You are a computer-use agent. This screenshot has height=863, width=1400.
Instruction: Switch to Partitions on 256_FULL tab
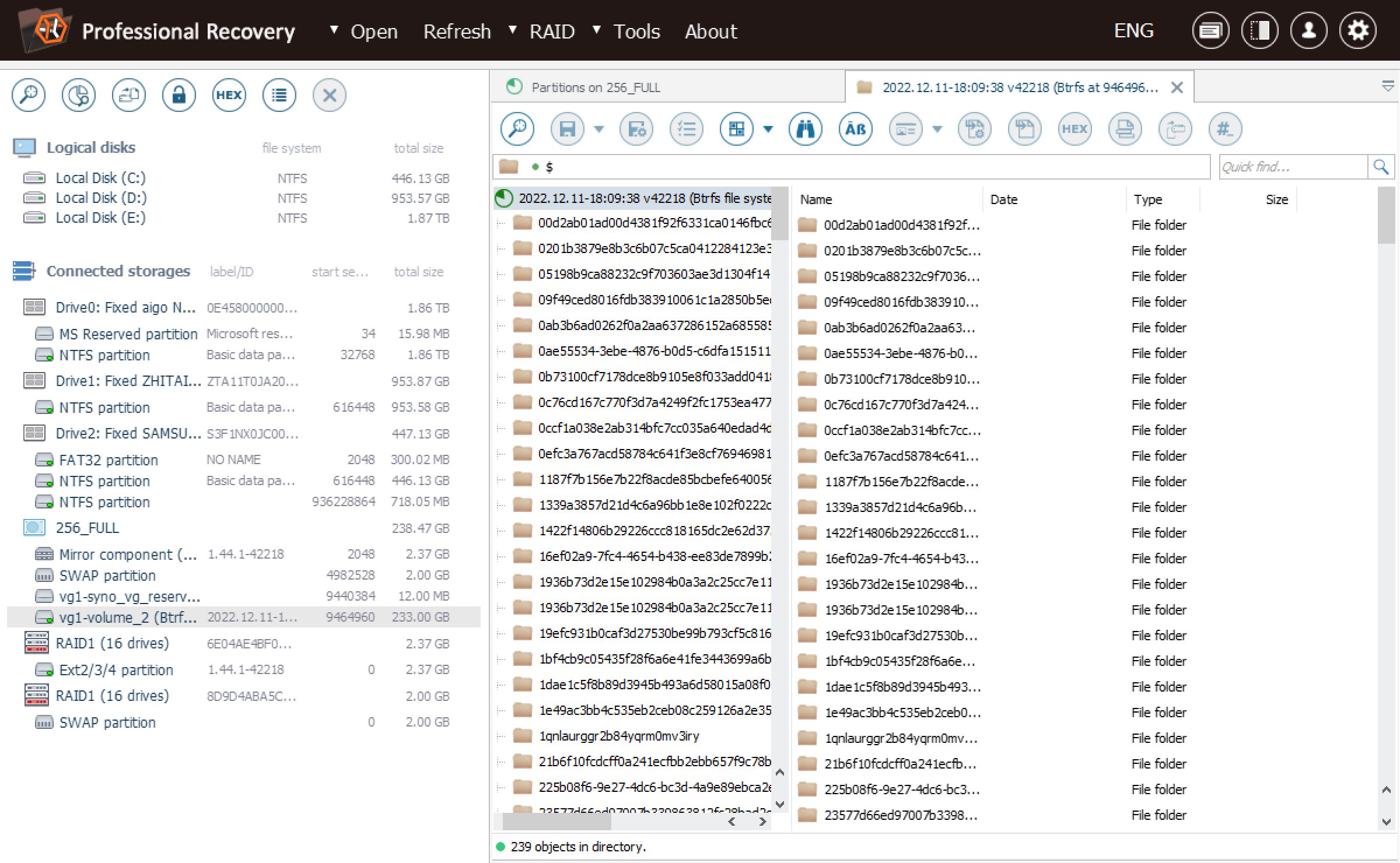click(x=668, y=87)
